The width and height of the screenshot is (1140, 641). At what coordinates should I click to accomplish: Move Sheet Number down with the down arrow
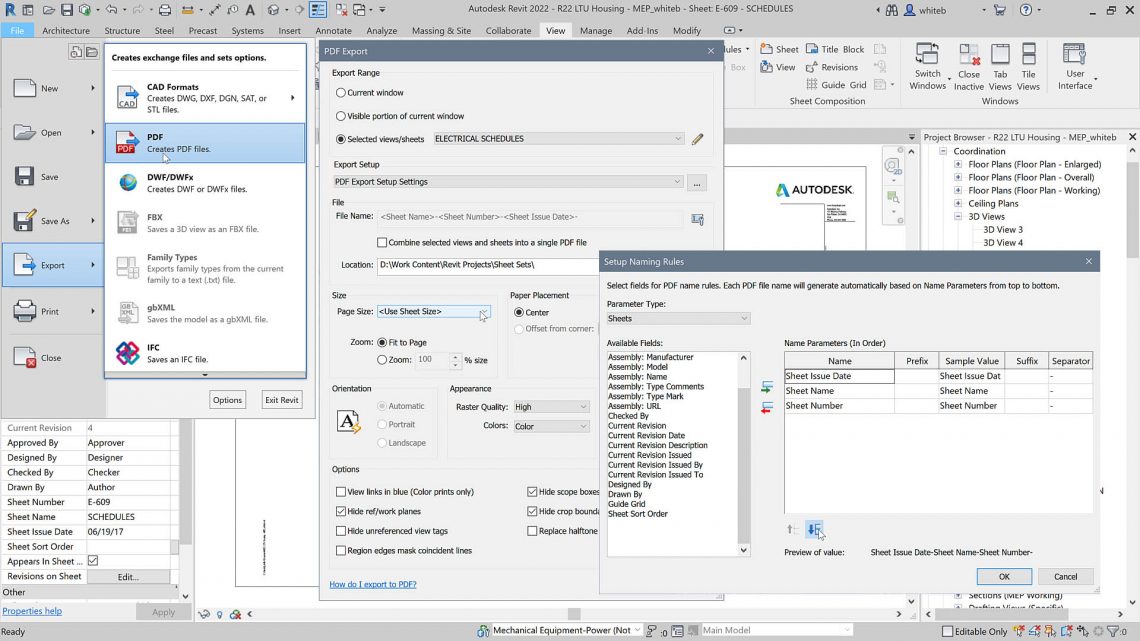[x=815, y=529]
